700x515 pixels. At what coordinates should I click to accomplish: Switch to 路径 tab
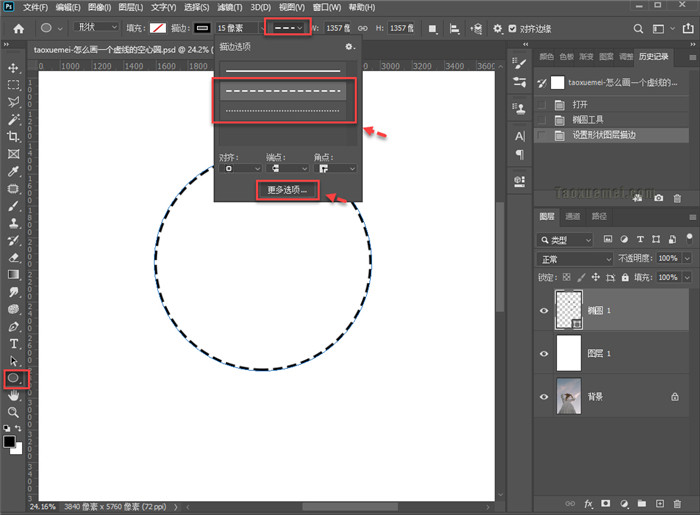pos(599,216)
